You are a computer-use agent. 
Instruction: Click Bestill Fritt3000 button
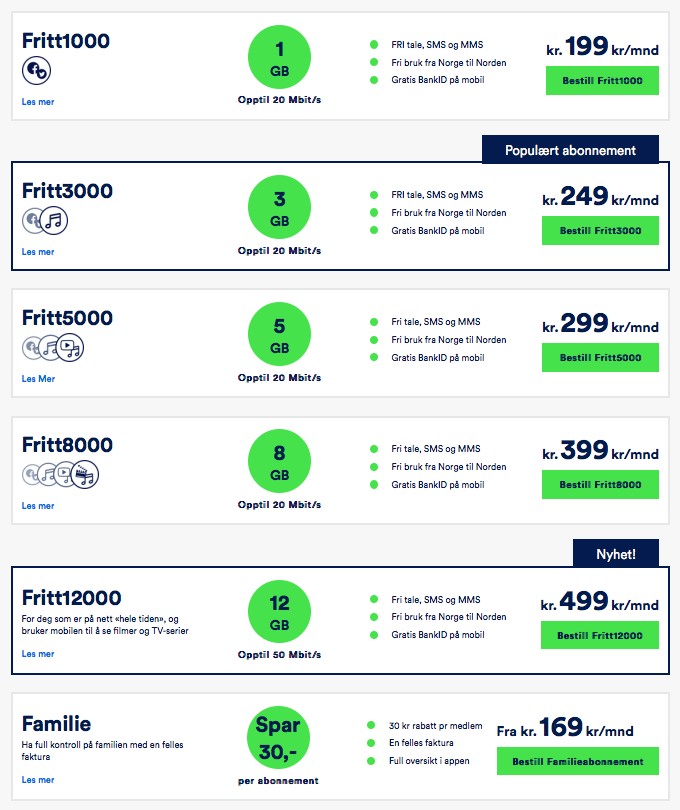(x=600, y=230)
